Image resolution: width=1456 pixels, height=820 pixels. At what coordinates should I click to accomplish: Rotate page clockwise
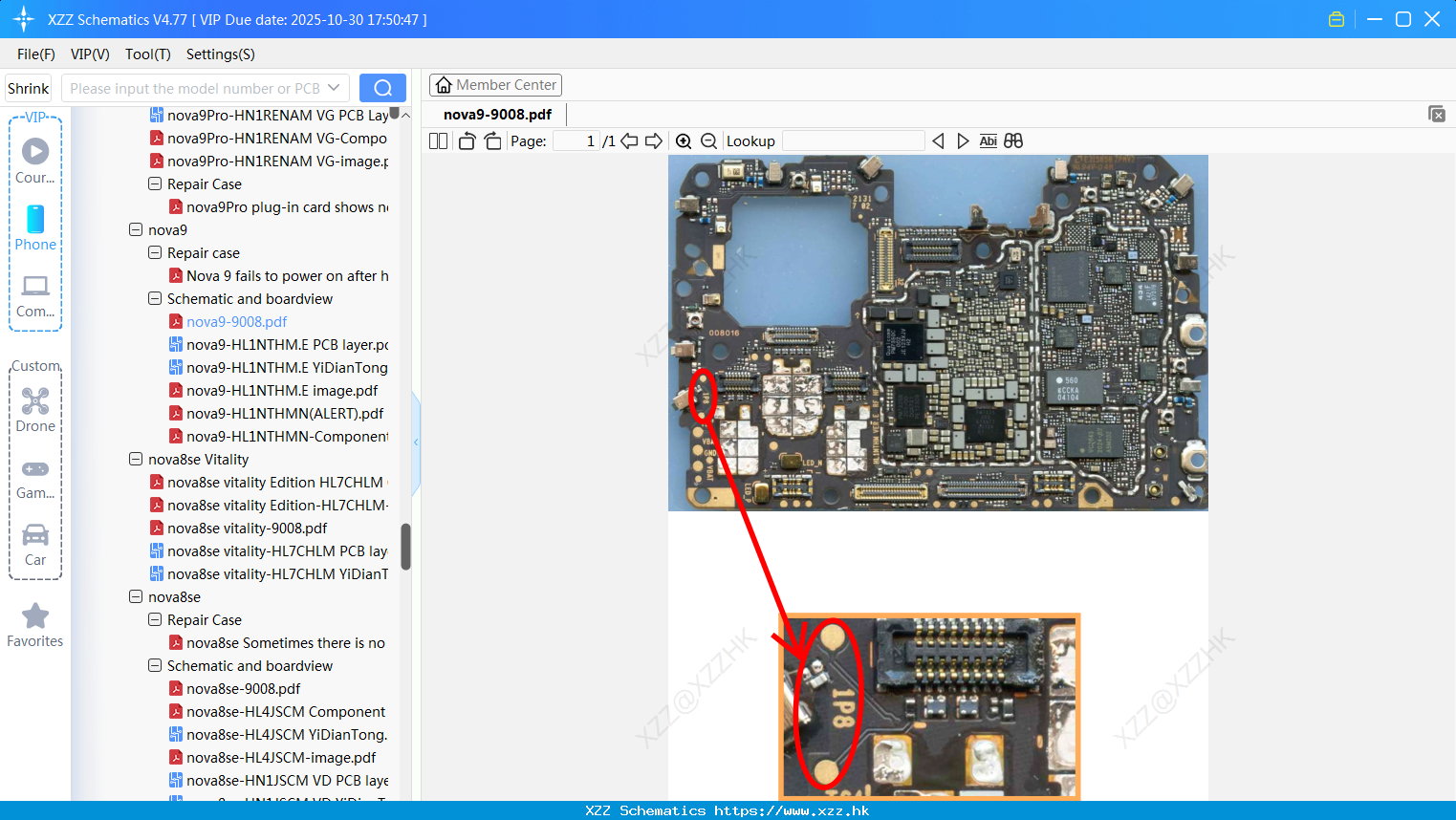pos(492,140)
